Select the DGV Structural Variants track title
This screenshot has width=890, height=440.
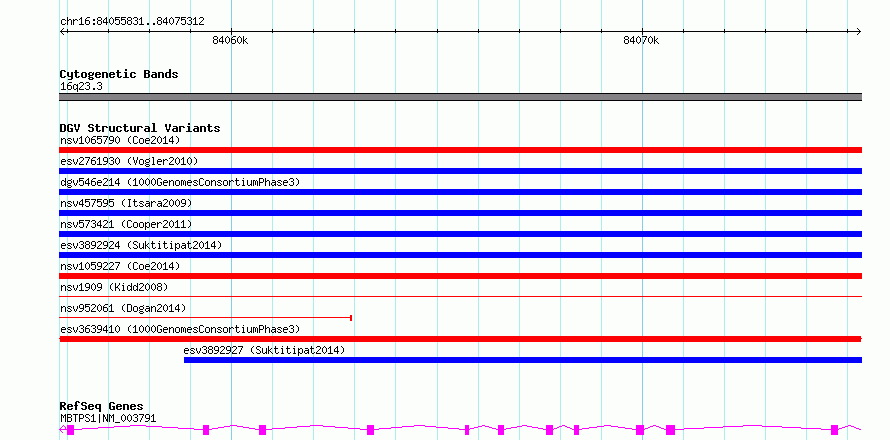click(x=140, y=128)
